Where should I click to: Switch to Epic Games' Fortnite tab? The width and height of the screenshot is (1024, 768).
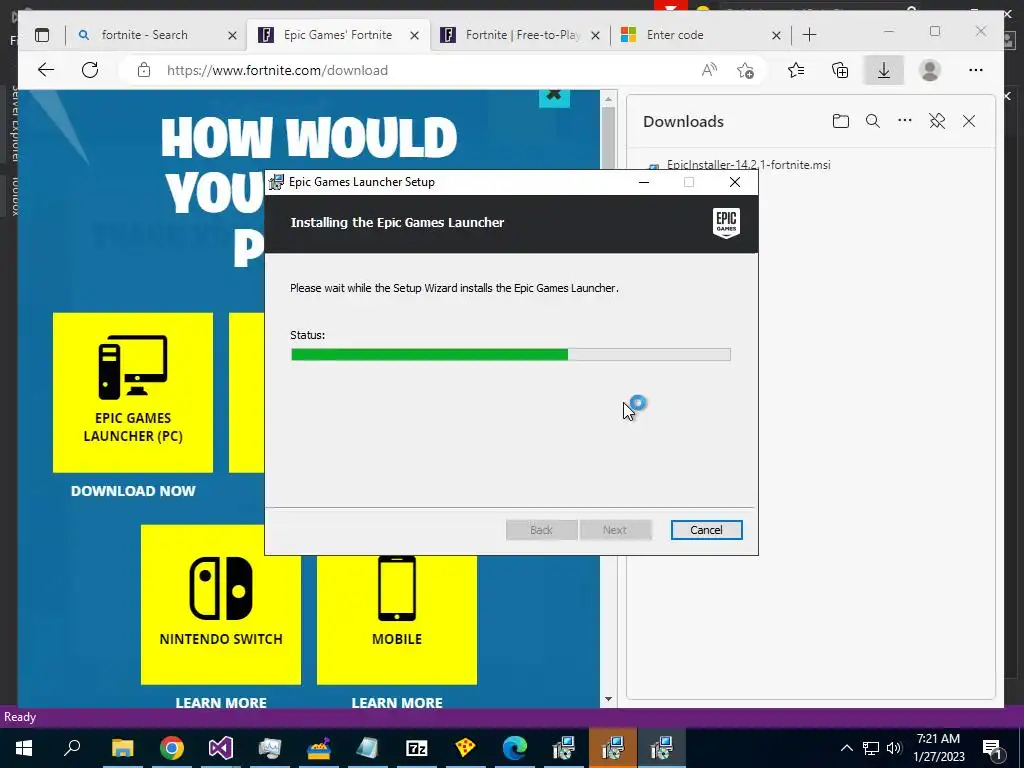click(338, 35)
